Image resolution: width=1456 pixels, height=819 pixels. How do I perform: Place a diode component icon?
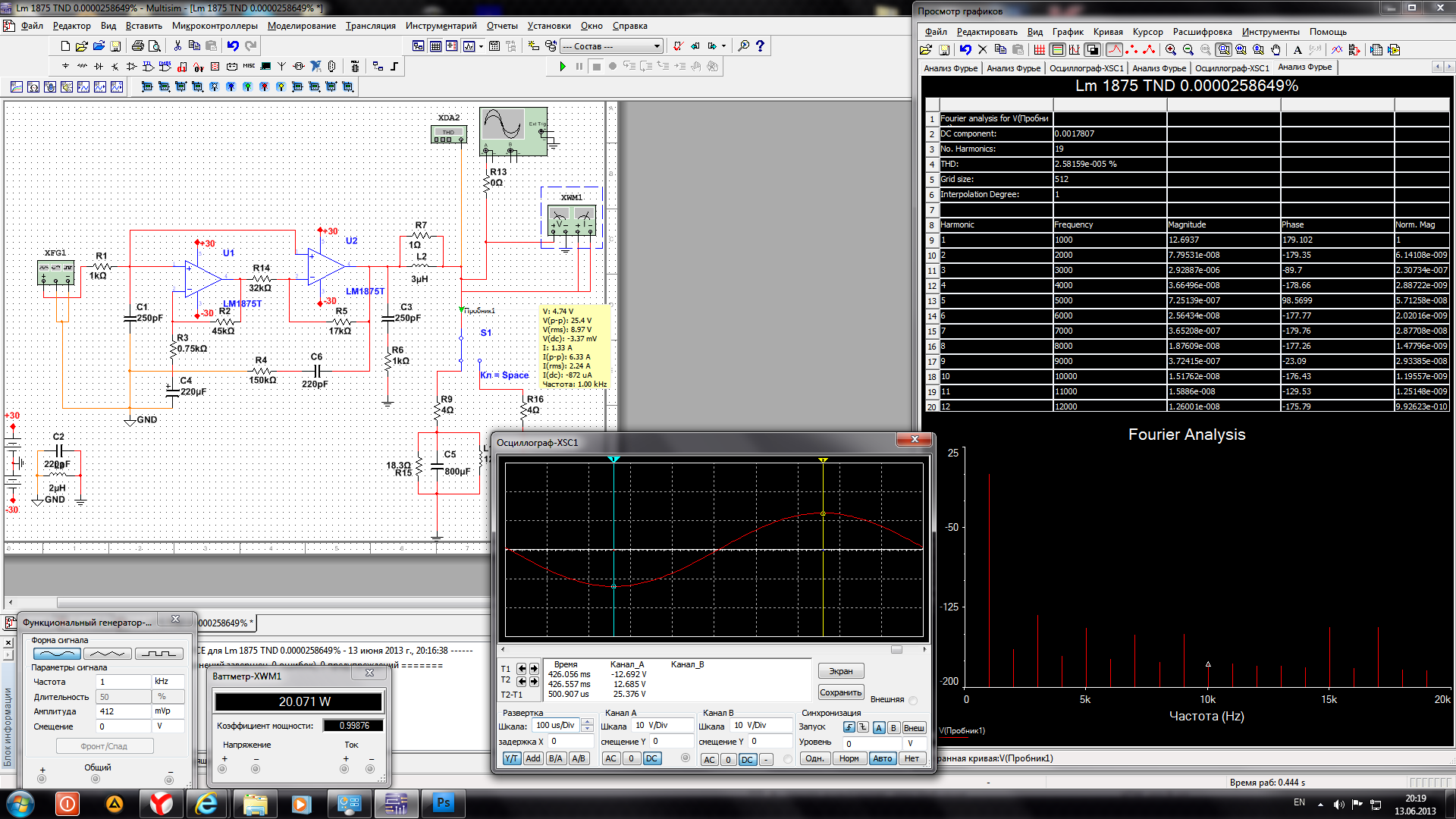[99, 67]
